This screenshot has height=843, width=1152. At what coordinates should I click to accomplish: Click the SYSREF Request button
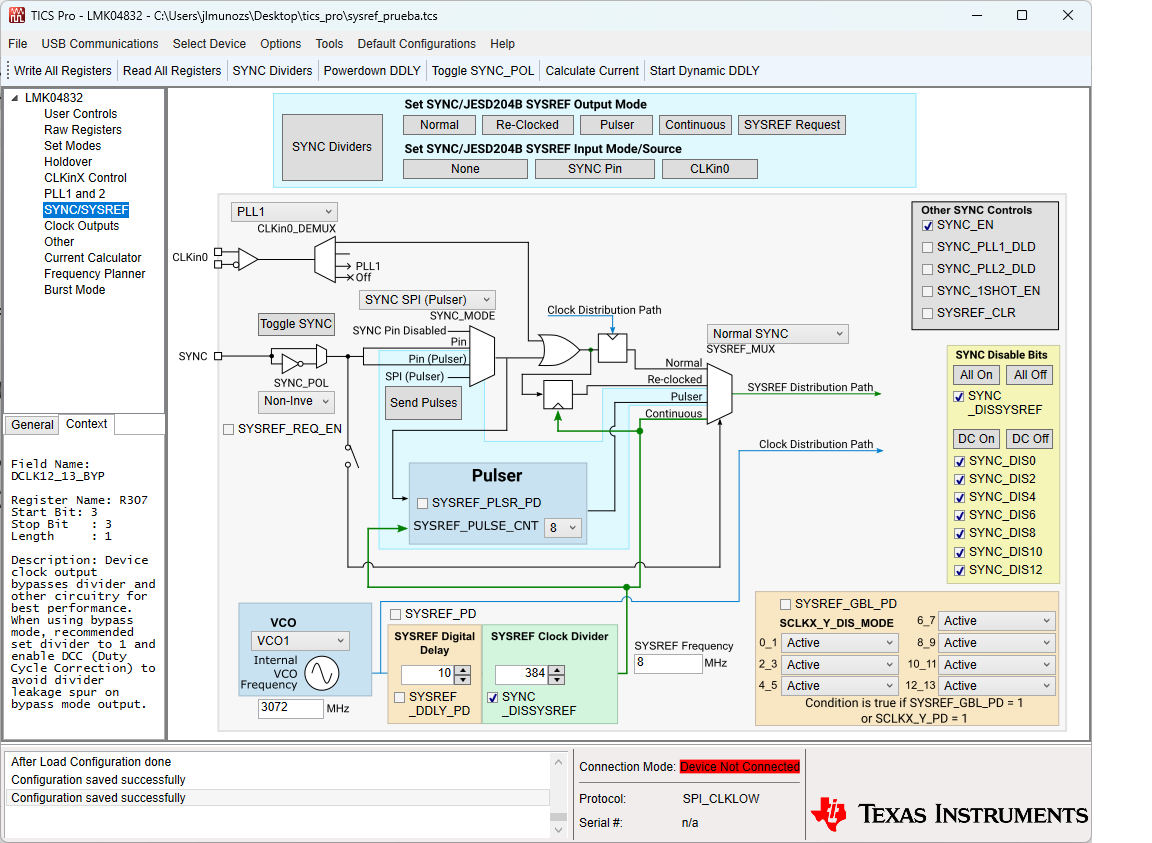pyautogui.click(x=792, y=125)
